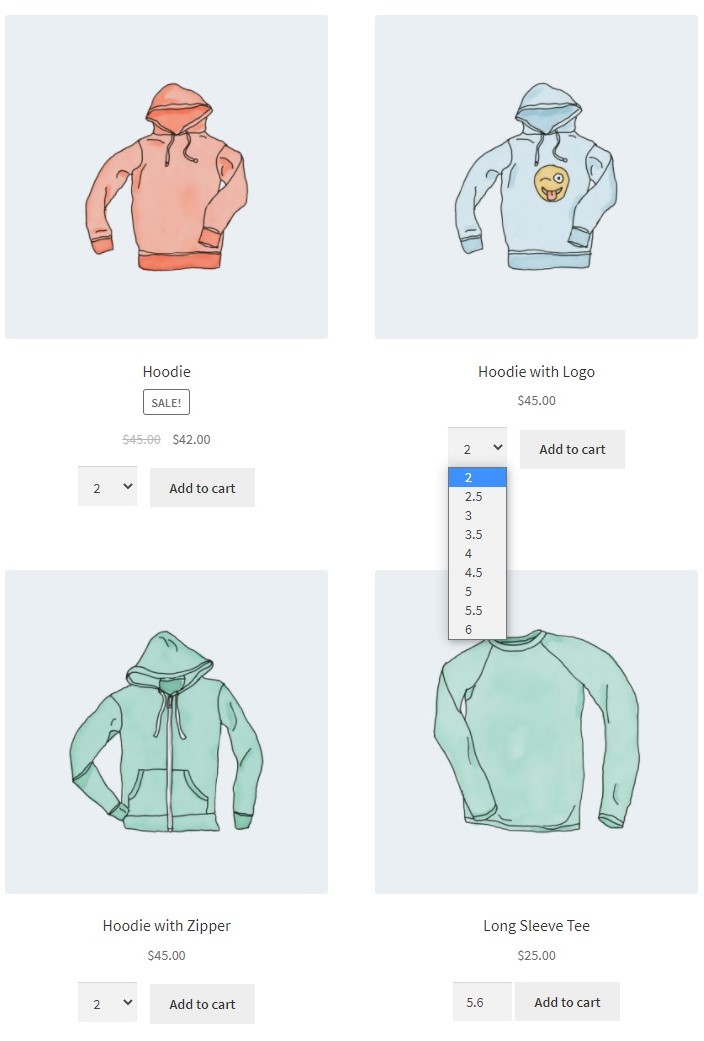Select 3 in the quantity list
This screenshot has height=1041, width=704.
click(478, 516)
